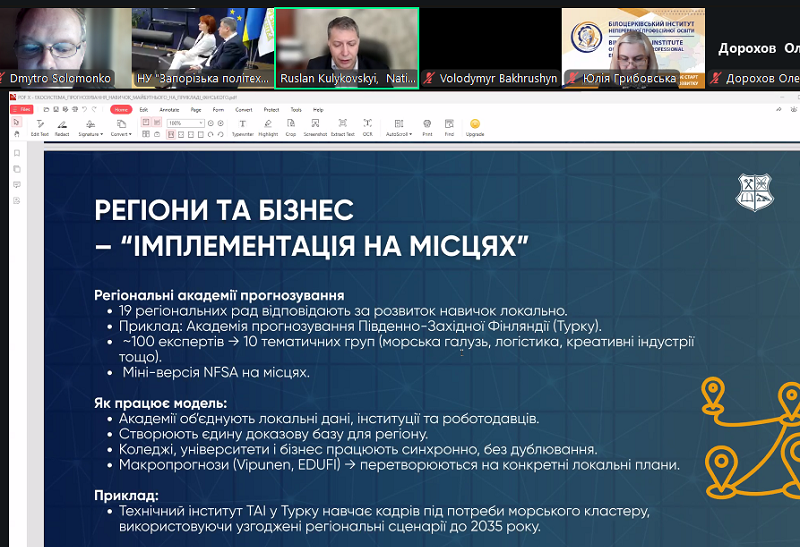Open the Attachments sidebar panel
This screenshot has height=547, width=800.
(17, 201)
